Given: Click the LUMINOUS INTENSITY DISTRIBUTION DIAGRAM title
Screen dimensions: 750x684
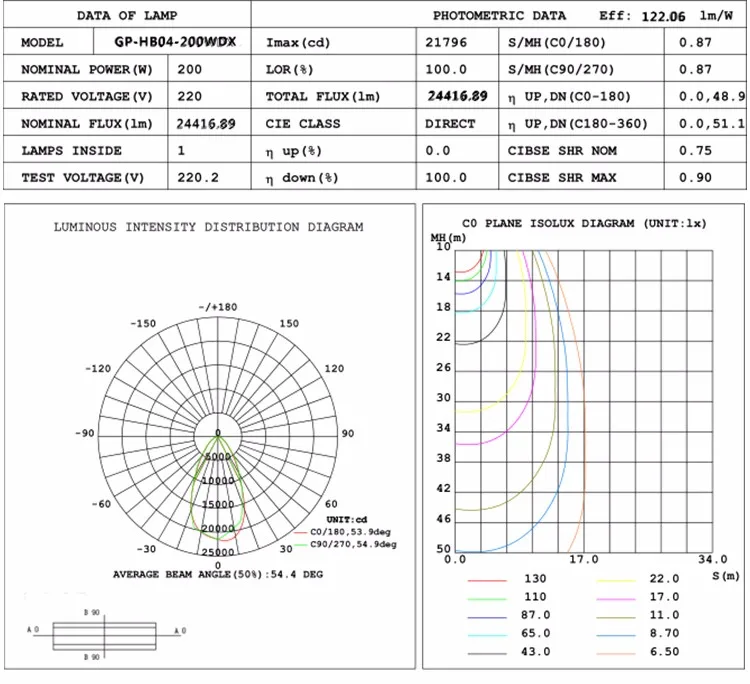Looking at the screenshot, I should point(209,227).
